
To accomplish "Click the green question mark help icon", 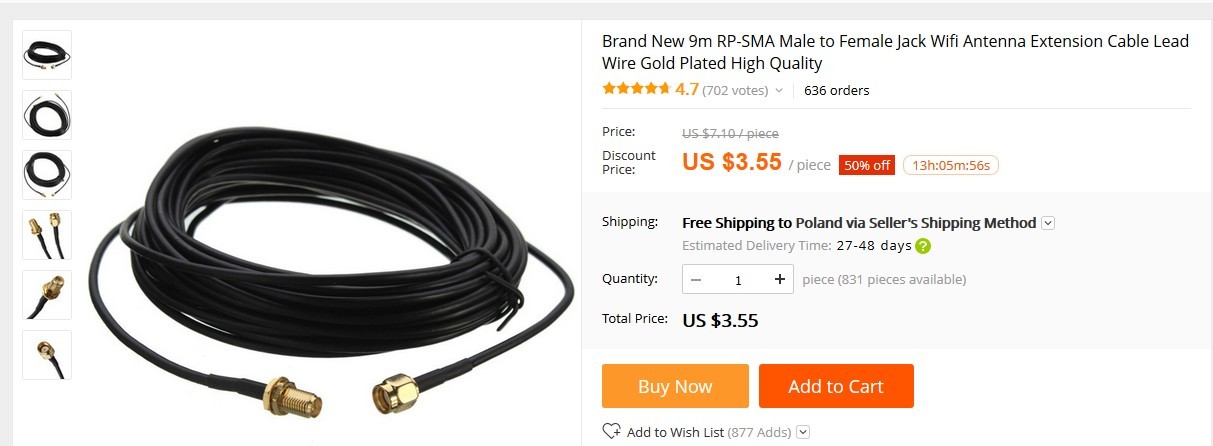I will 923,246.
